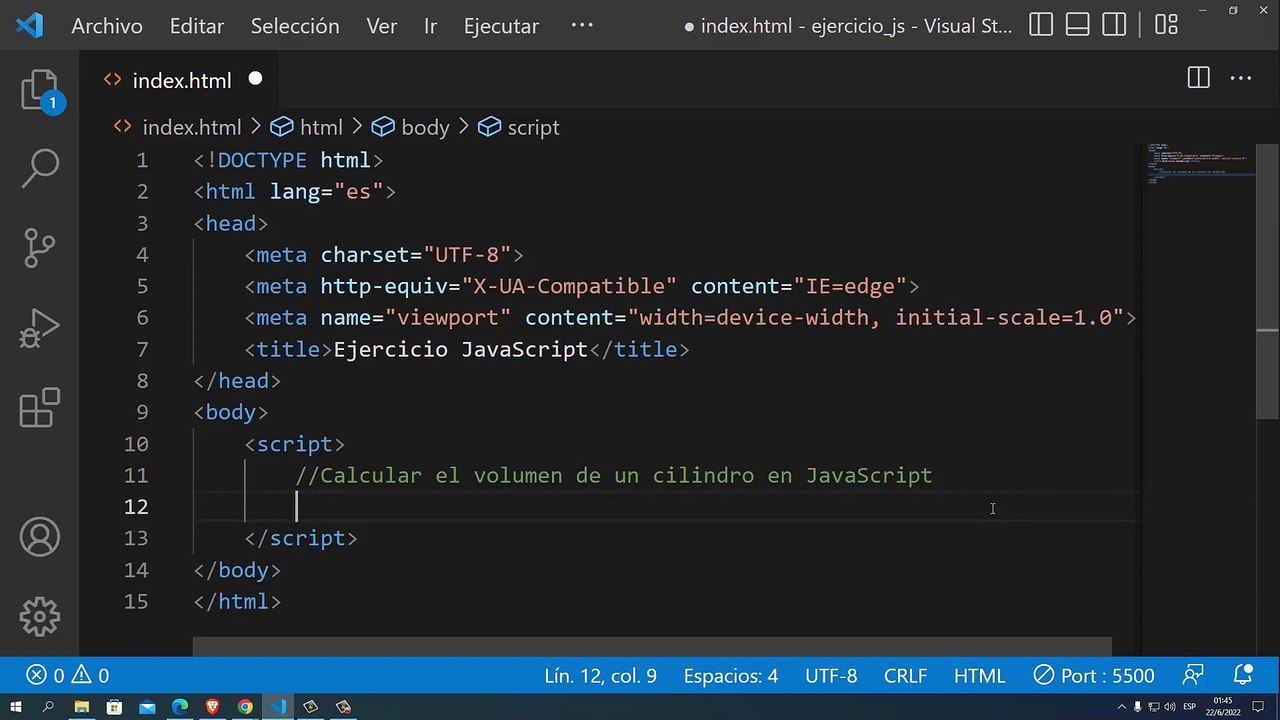Open Brave browser from taskbar
1280x720 pixels.
pos(212,707)
